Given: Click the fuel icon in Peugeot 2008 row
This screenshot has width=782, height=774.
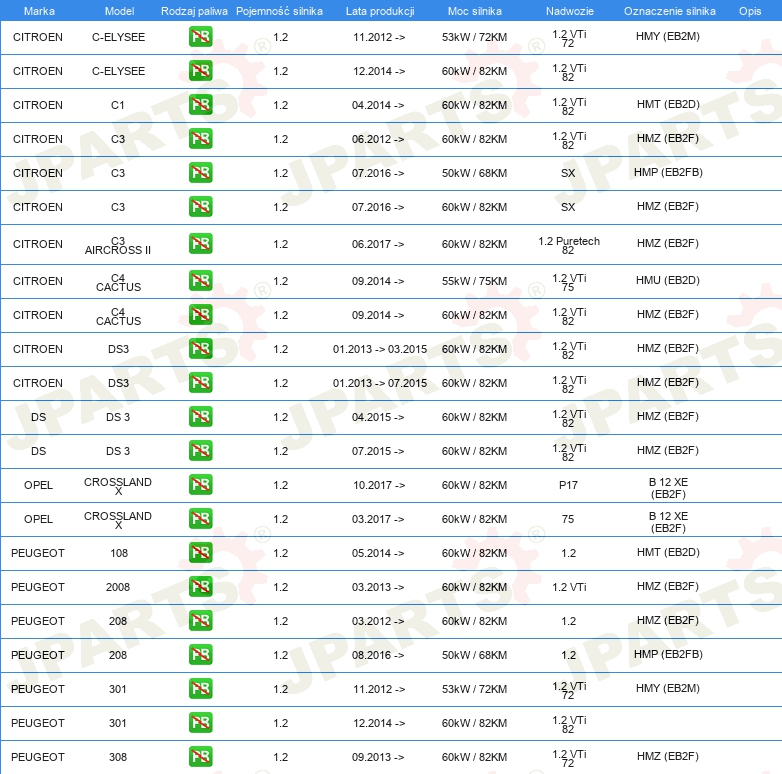Looking at the screenshot, I should pyautogui.click(x=200, y=586).
